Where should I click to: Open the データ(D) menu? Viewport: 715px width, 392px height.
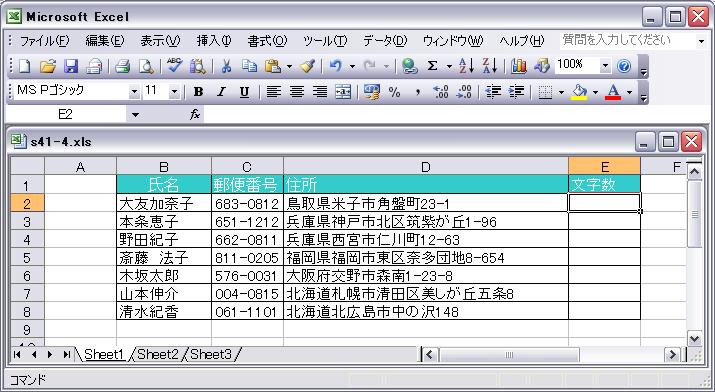pyautogui.click(x=385, y=41)
